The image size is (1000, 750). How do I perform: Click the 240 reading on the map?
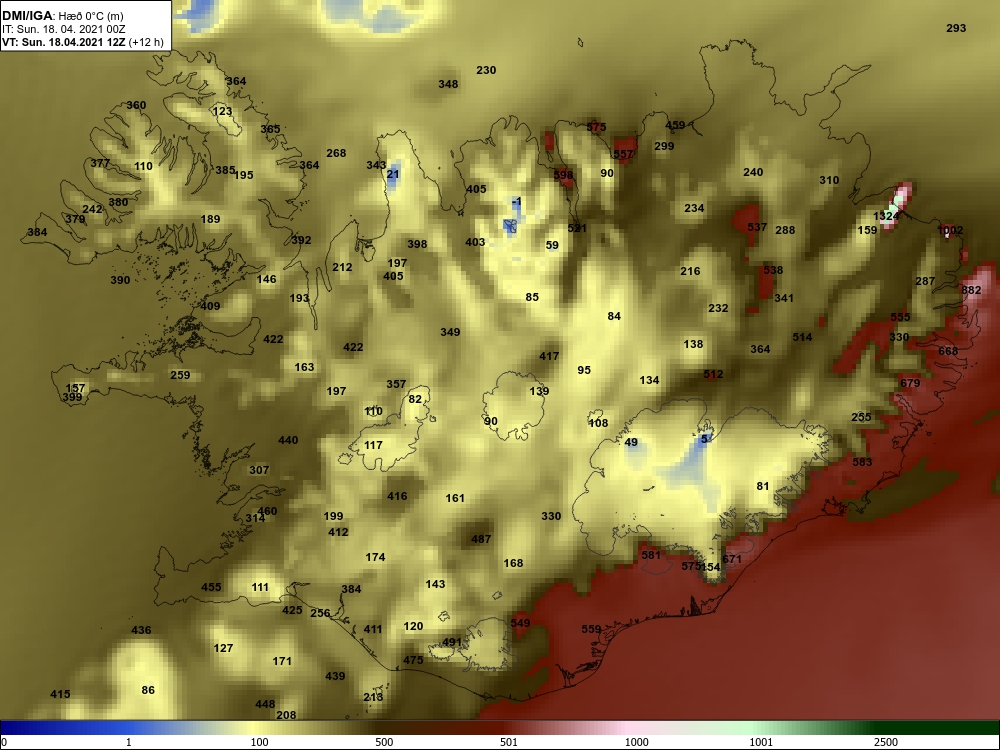(x=753, y=173)
